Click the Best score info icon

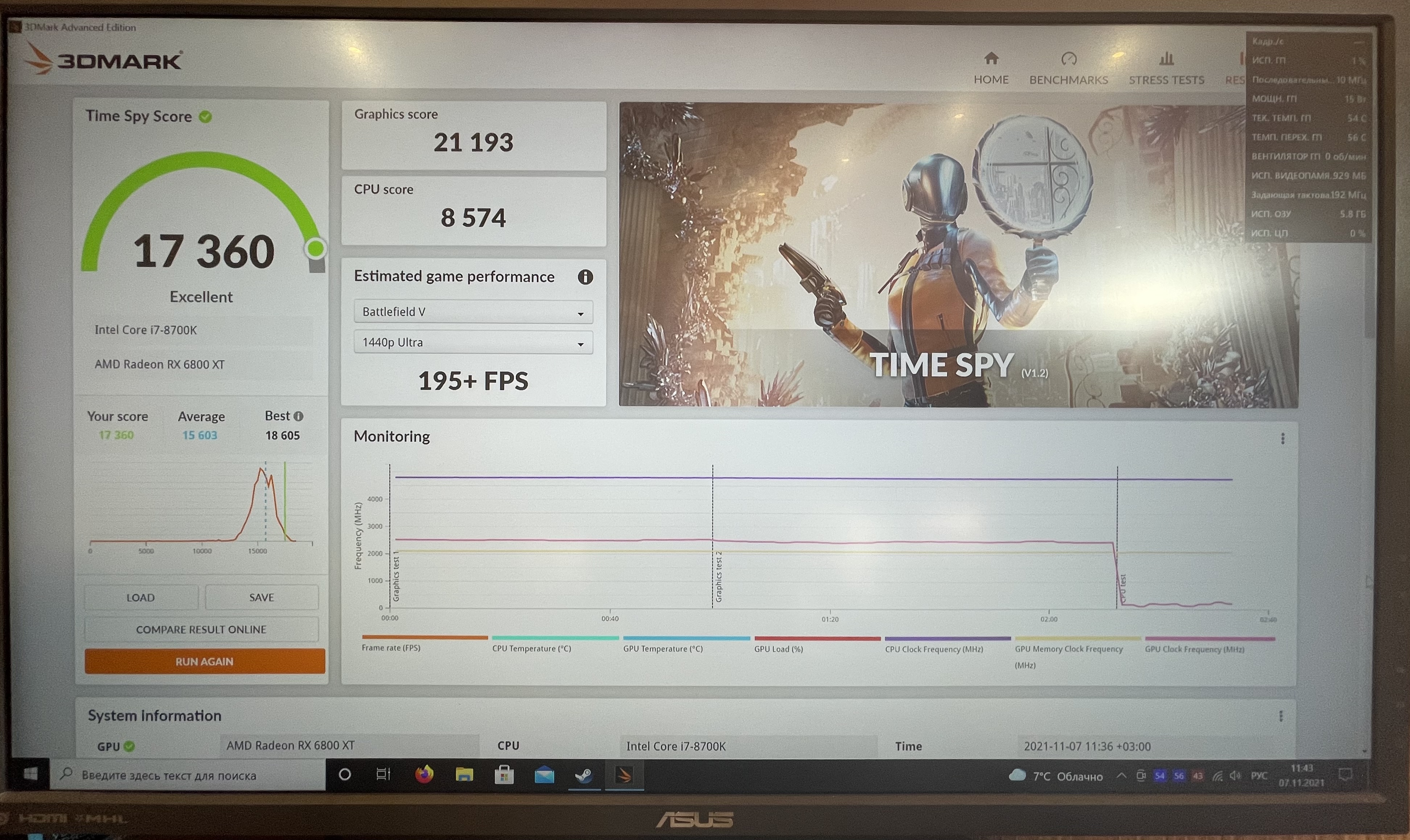coord(298,416)
